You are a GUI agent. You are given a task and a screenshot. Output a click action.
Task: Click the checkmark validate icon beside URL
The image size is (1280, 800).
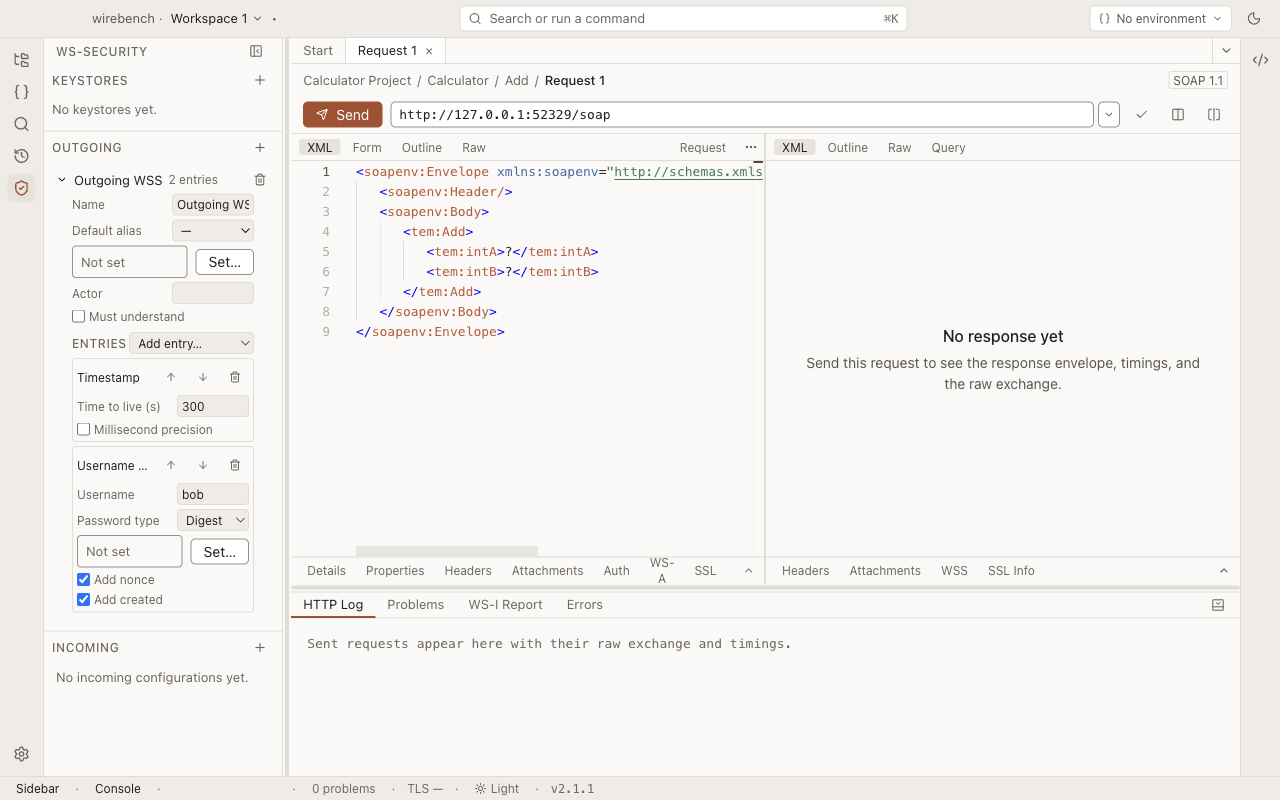point(1142,115)
